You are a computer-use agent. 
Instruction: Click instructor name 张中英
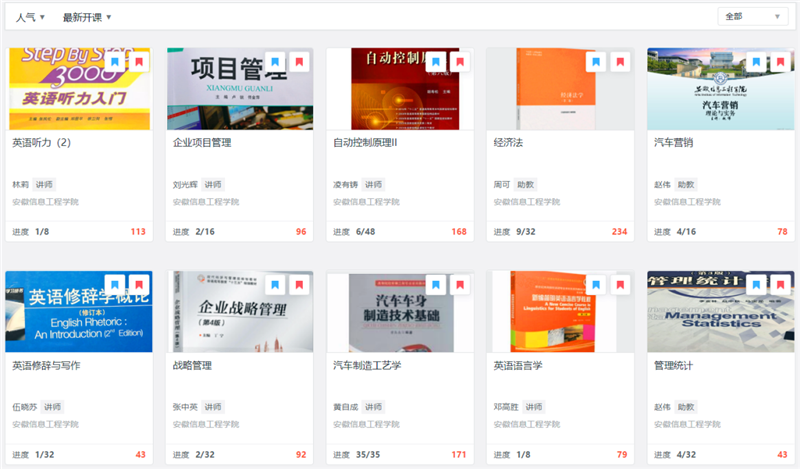185,407
